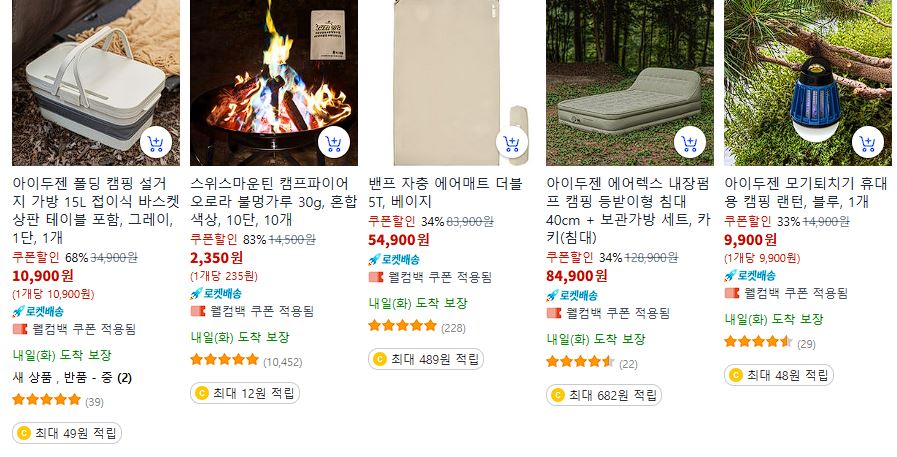Add the folding dish basket to cart
Viewport: 897px width, 457px height.
[156, 142]
